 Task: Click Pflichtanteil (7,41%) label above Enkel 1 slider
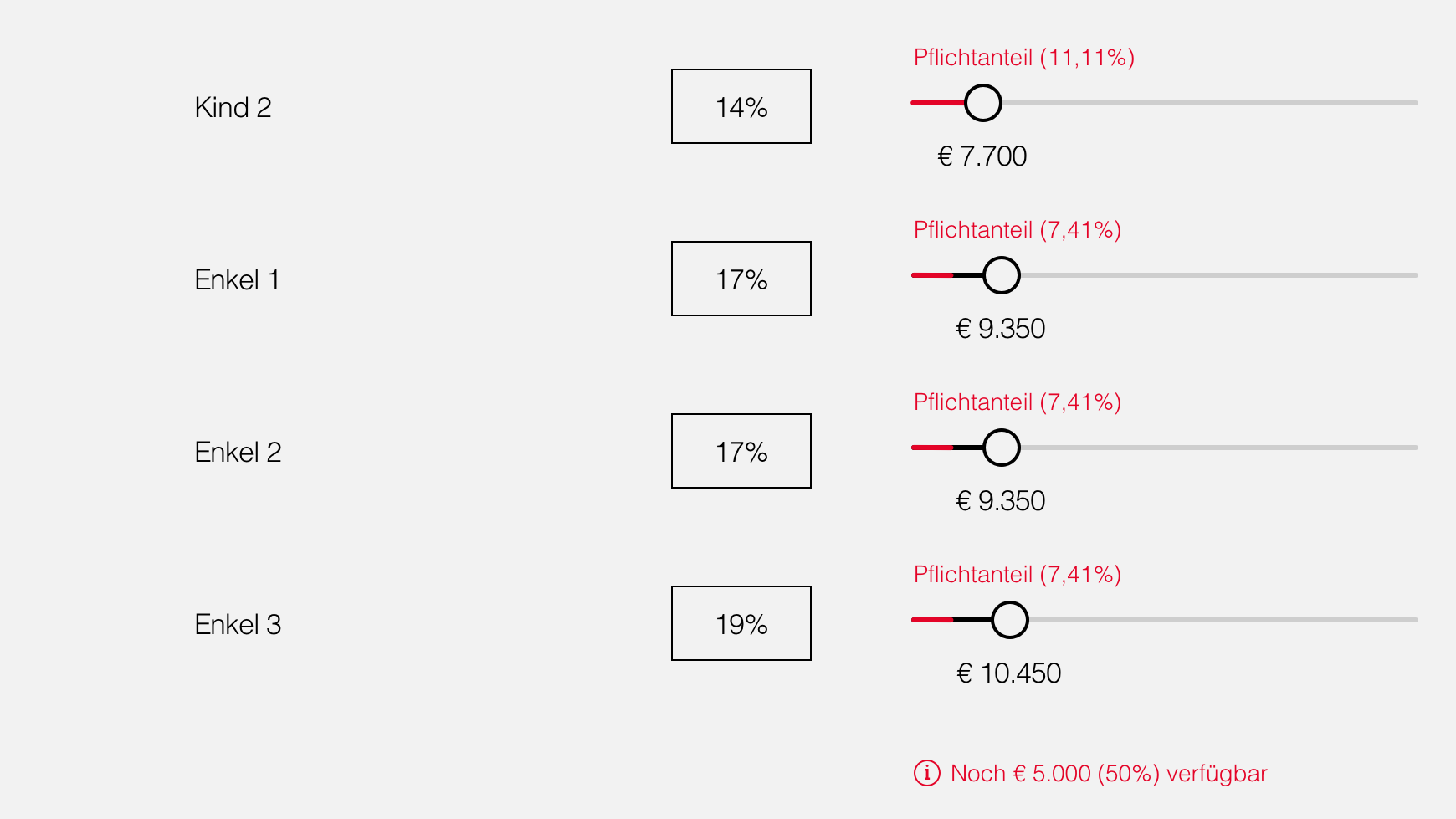[1018, 230]
